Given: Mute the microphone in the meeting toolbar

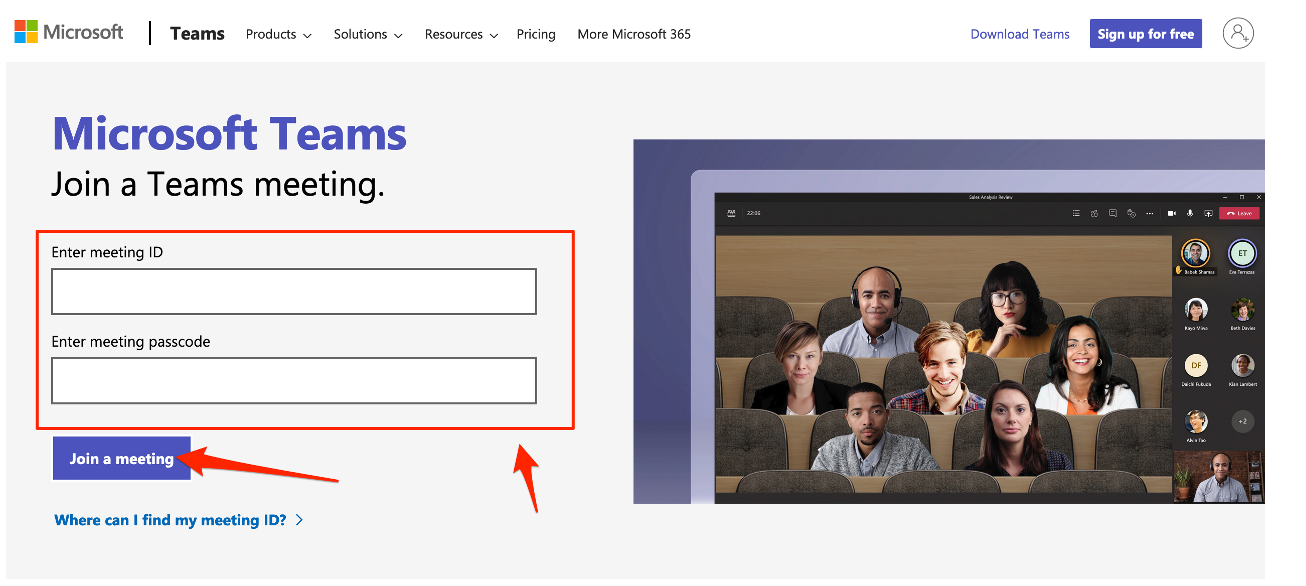Looking at the screenshot, I should pos(1189,213).
